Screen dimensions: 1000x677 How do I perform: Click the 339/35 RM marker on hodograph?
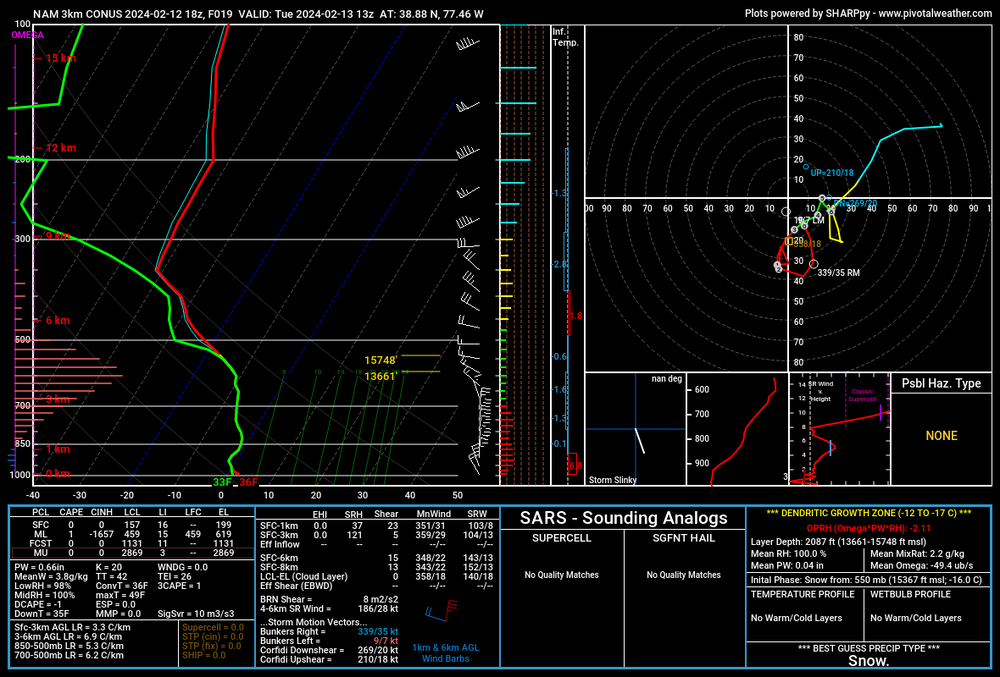(x=813, y=264)
